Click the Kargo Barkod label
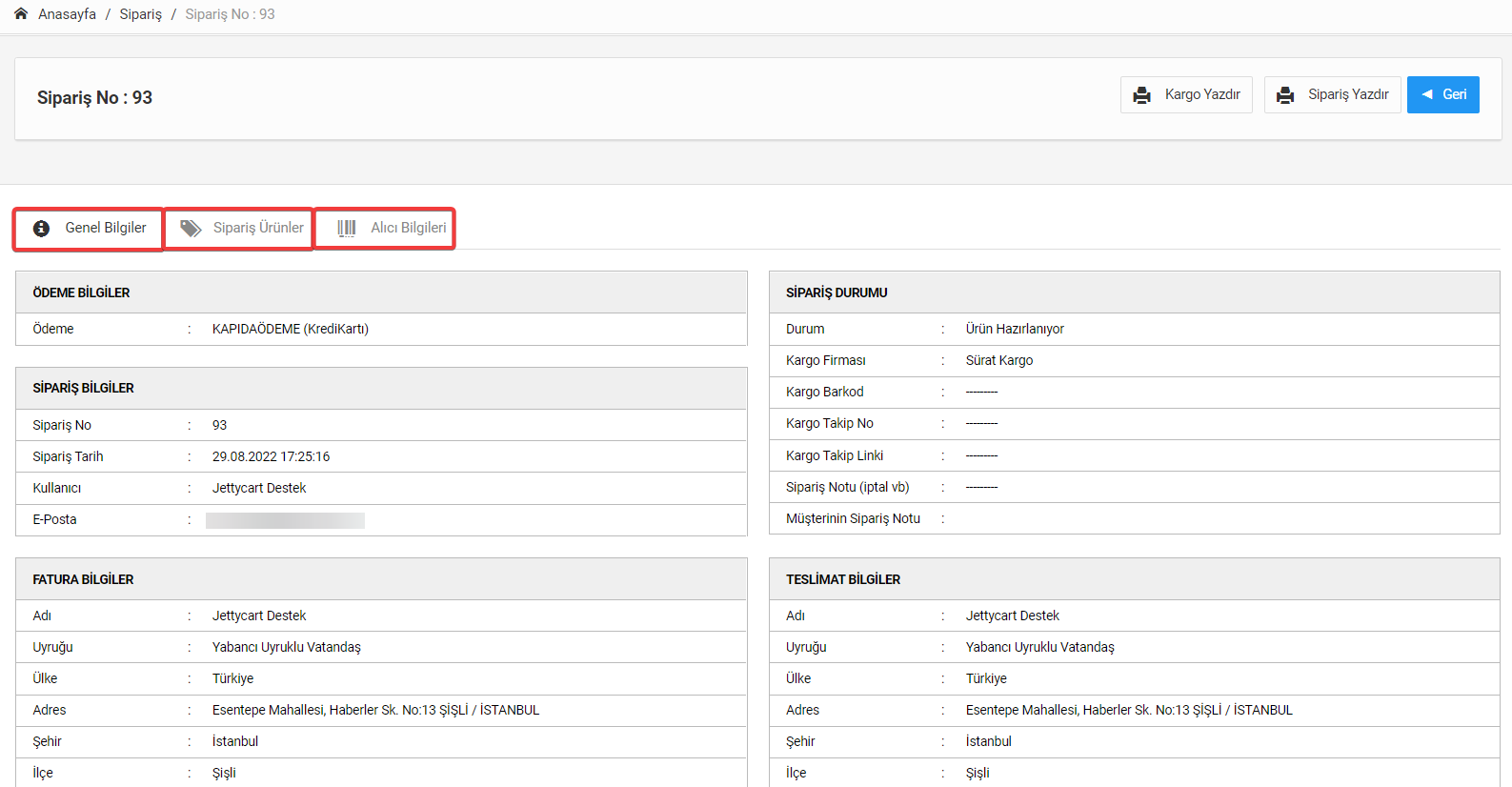1512x787 pixels. [x=824, y=392]
